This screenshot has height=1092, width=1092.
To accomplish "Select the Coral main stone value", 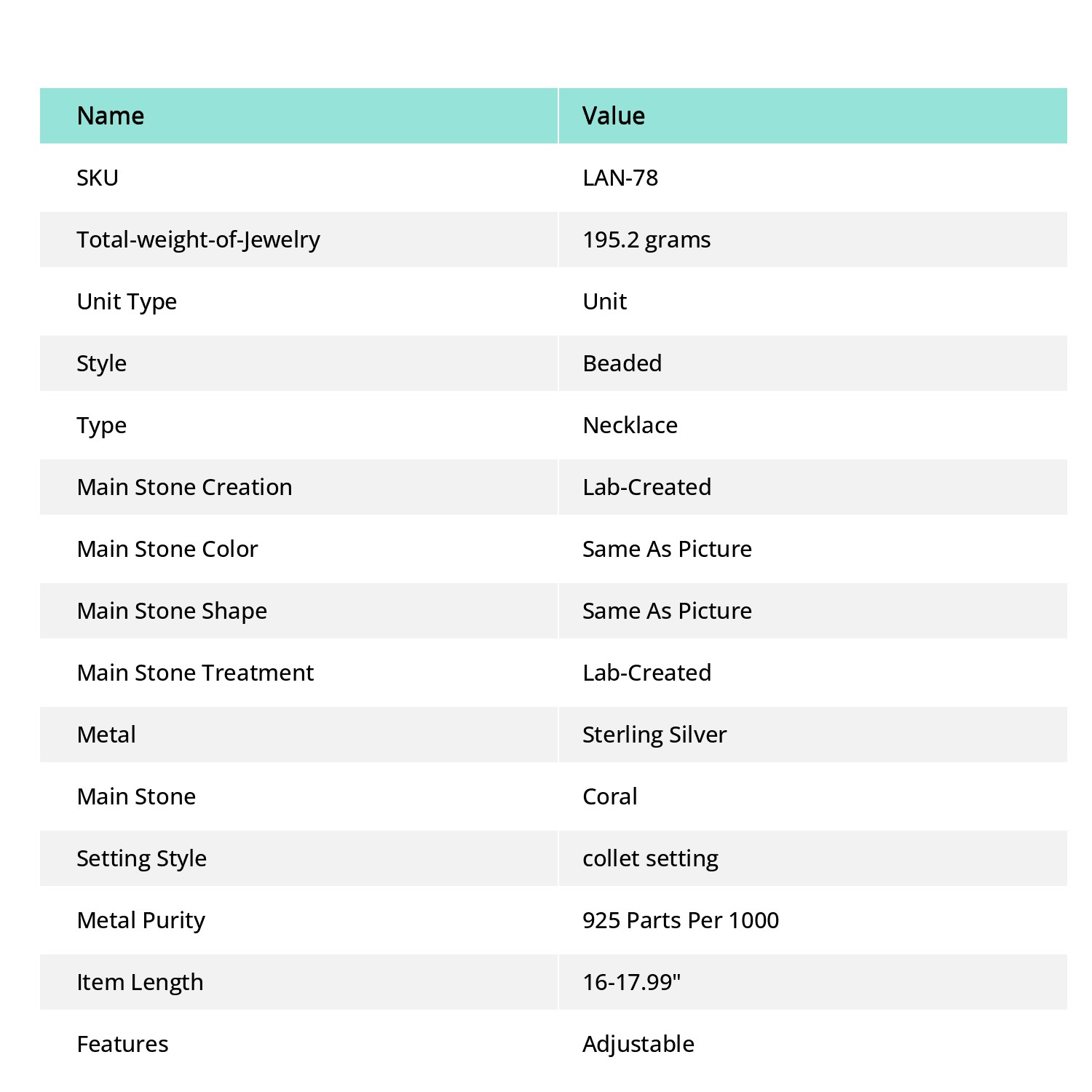I will [610, 796].
